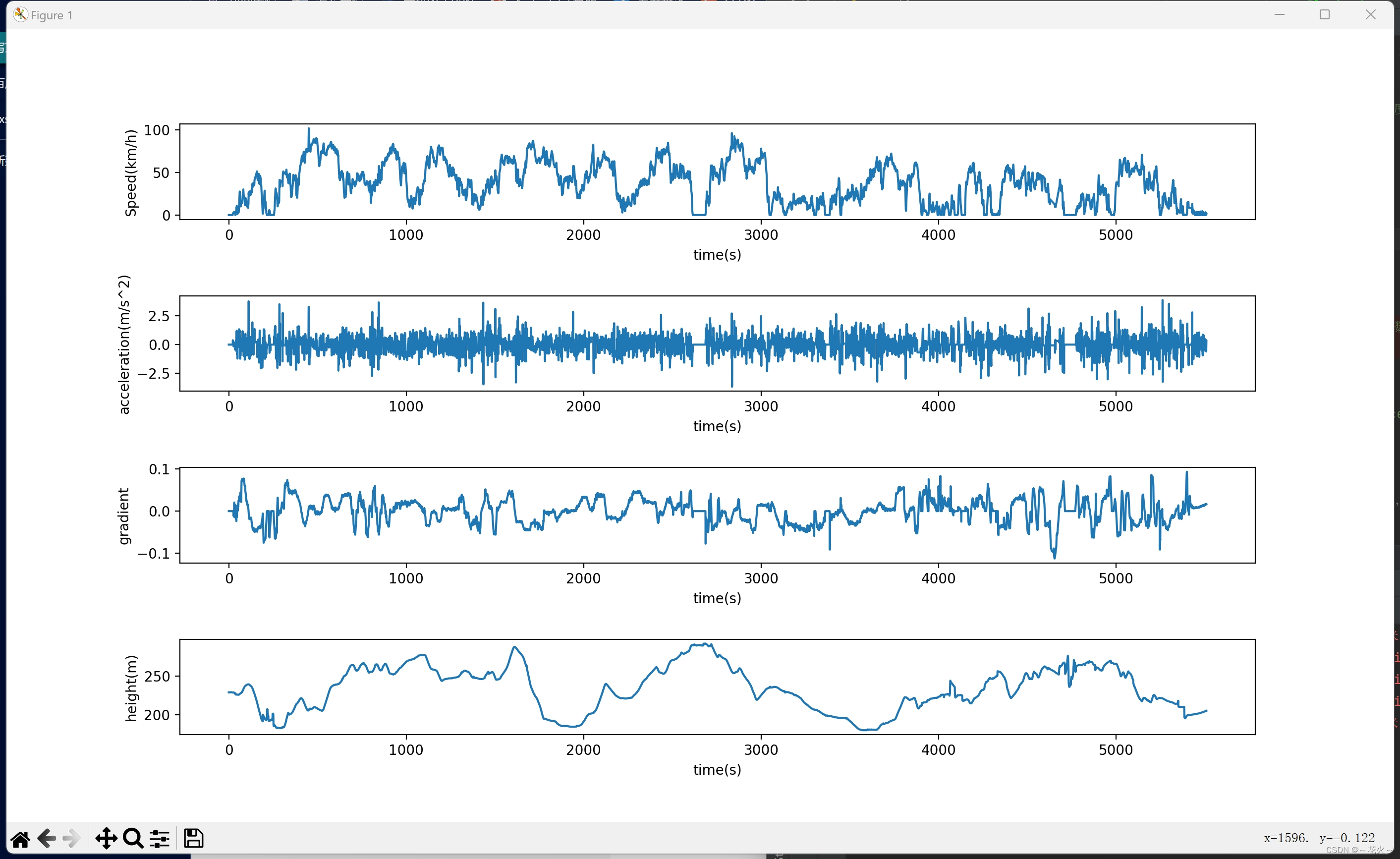Click inside the Speed(km/h) plot
The width and height of the screenshot is (1400, 859).
(x=717, y=172)
